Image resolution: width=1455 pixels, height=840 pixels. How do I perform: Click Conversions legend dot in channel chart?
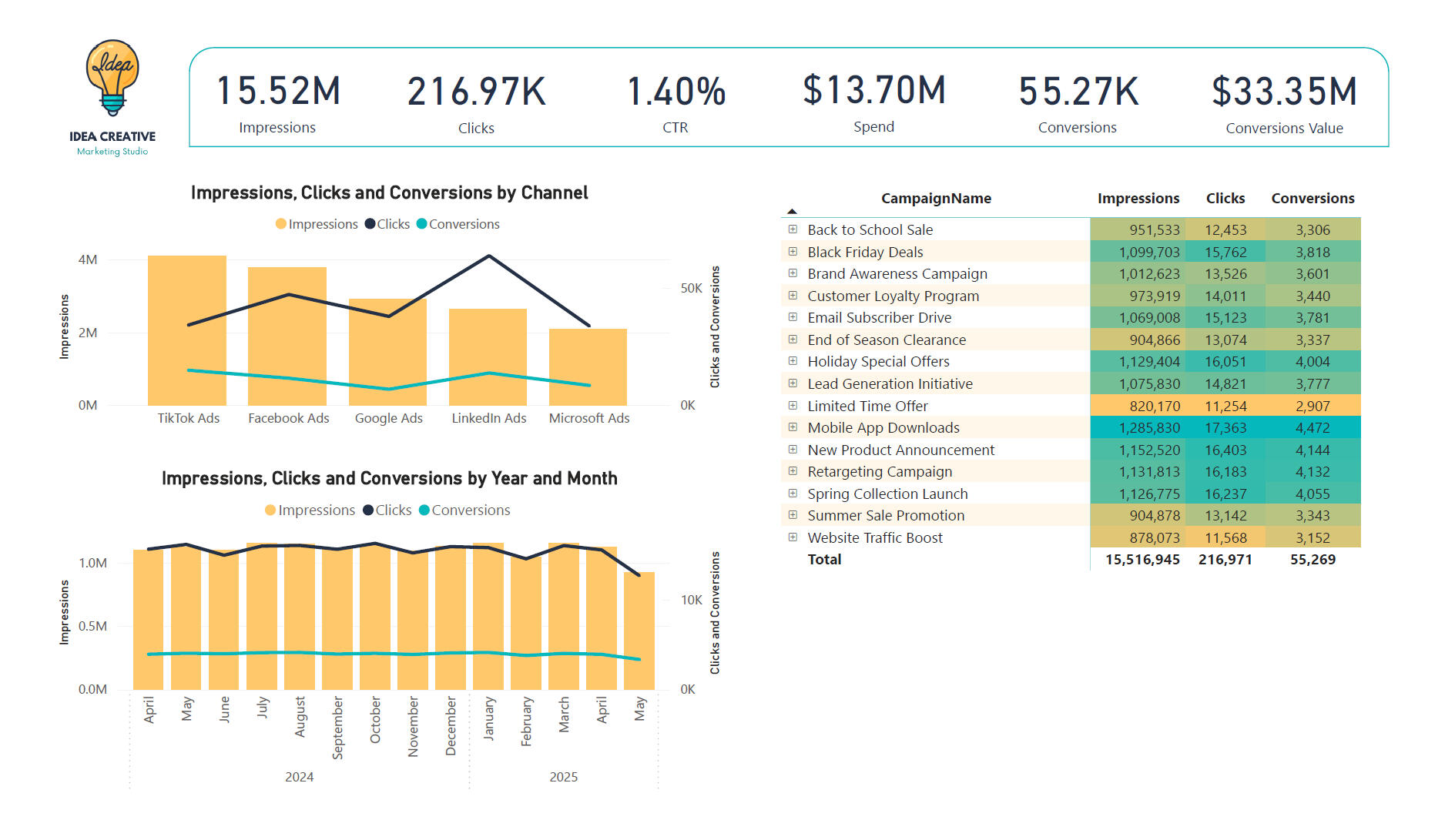[421, 224]
